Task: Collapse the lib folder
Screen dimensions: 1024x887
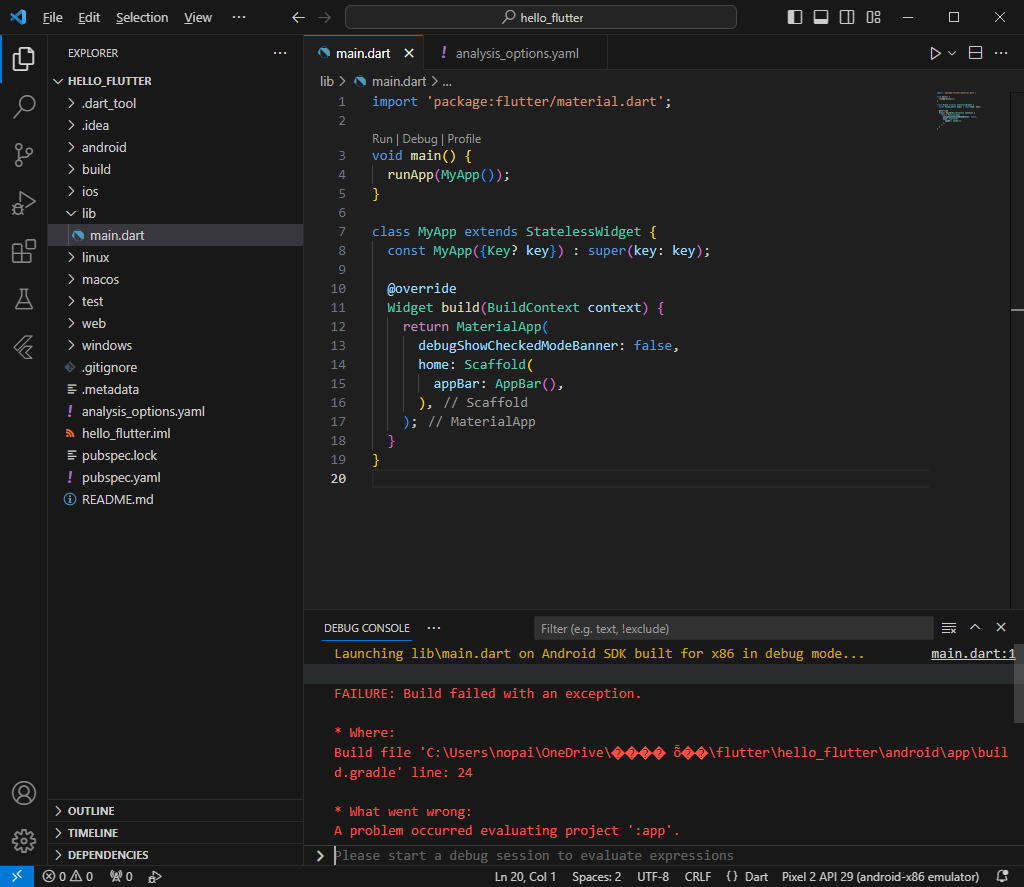Action: point(175,213)
